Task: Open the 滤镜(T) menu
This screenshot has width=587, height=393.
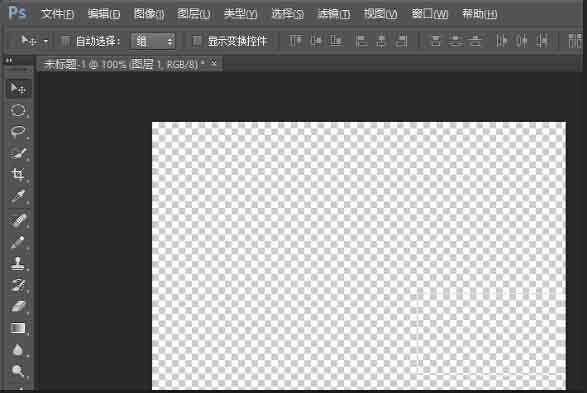Action: [x=334, y=14]
